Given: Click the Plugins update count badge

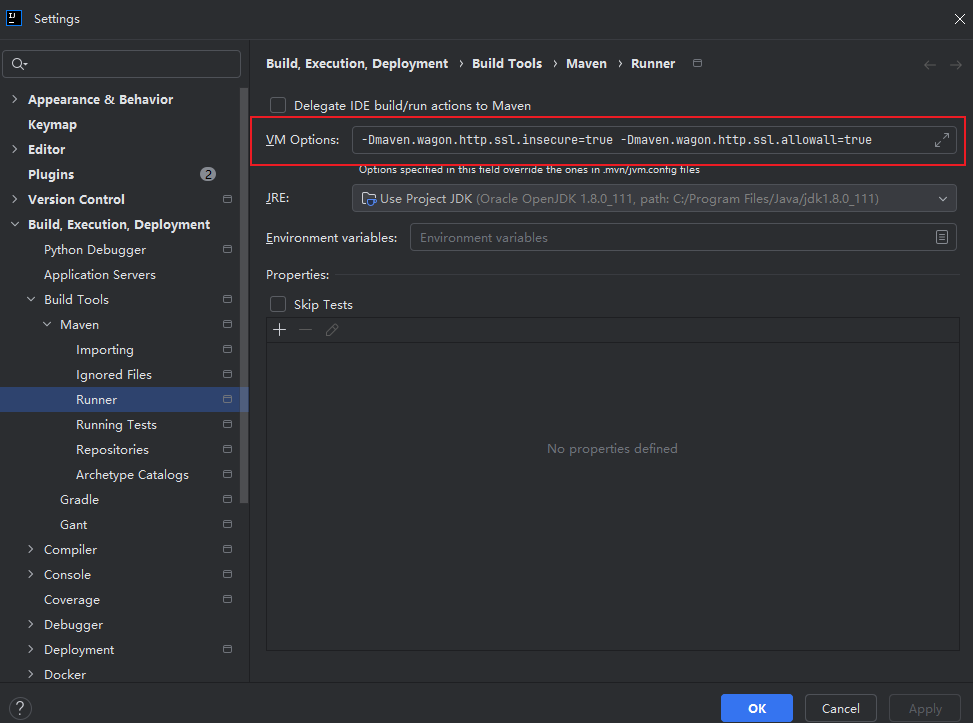Looking at the screenshot, I should pyautogui.click(x=208, y=174).
